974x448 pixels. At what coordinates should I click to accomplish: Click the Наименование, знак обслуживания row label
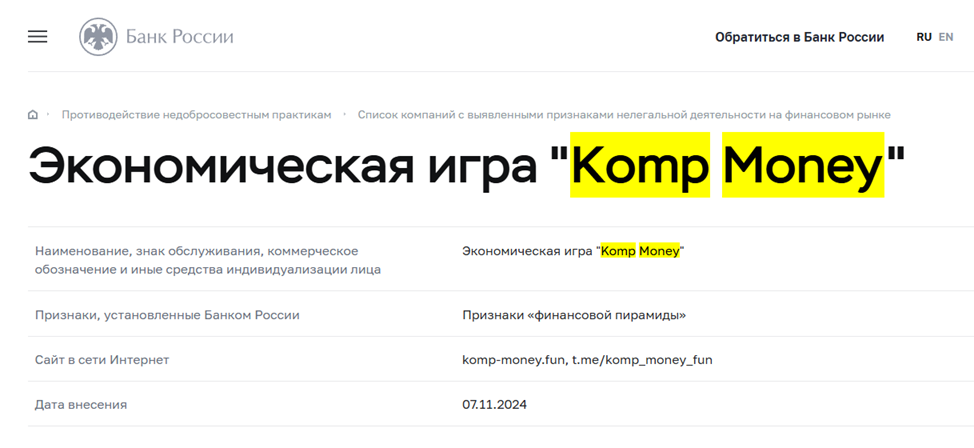pos(208,261)
